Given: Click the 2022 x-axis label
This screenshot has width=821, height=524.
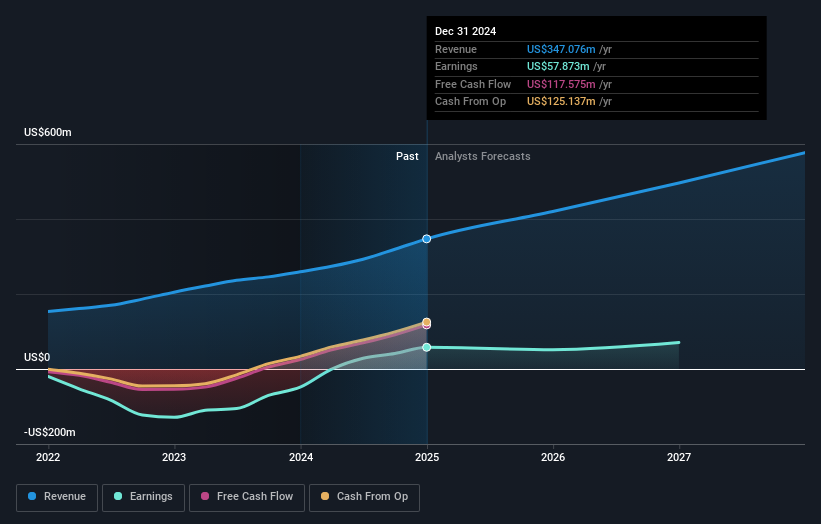Looking at the screenshot, I should coord(48,458).
